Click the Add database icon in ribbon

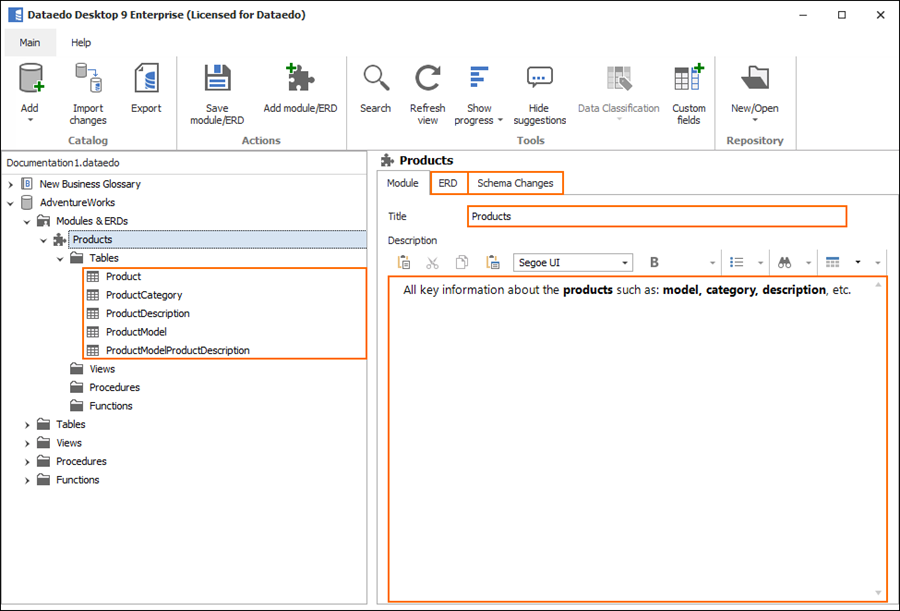30,81
